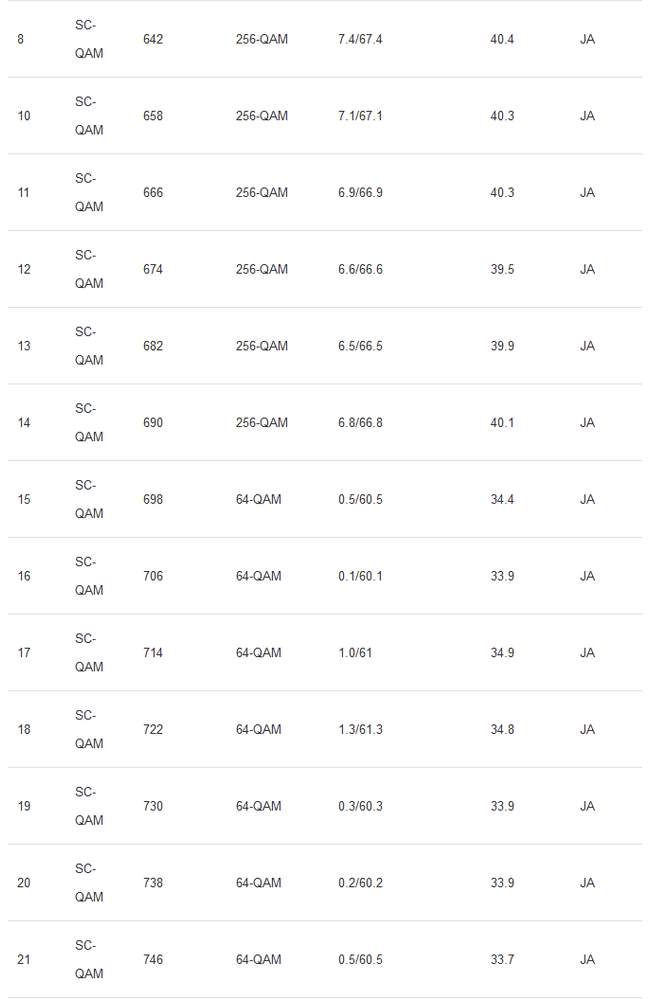
Task: Select the JA cell in channel 20 row
Action: (587, 883)
